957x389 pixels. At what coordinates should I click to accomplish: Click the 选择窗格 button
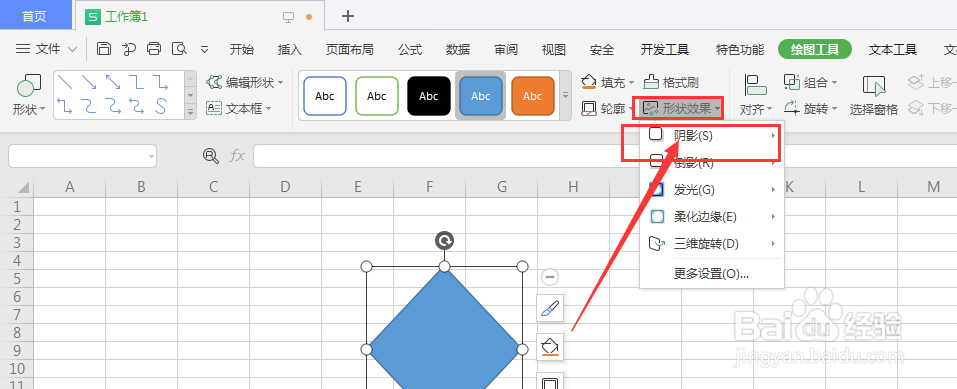pos(874,95)
